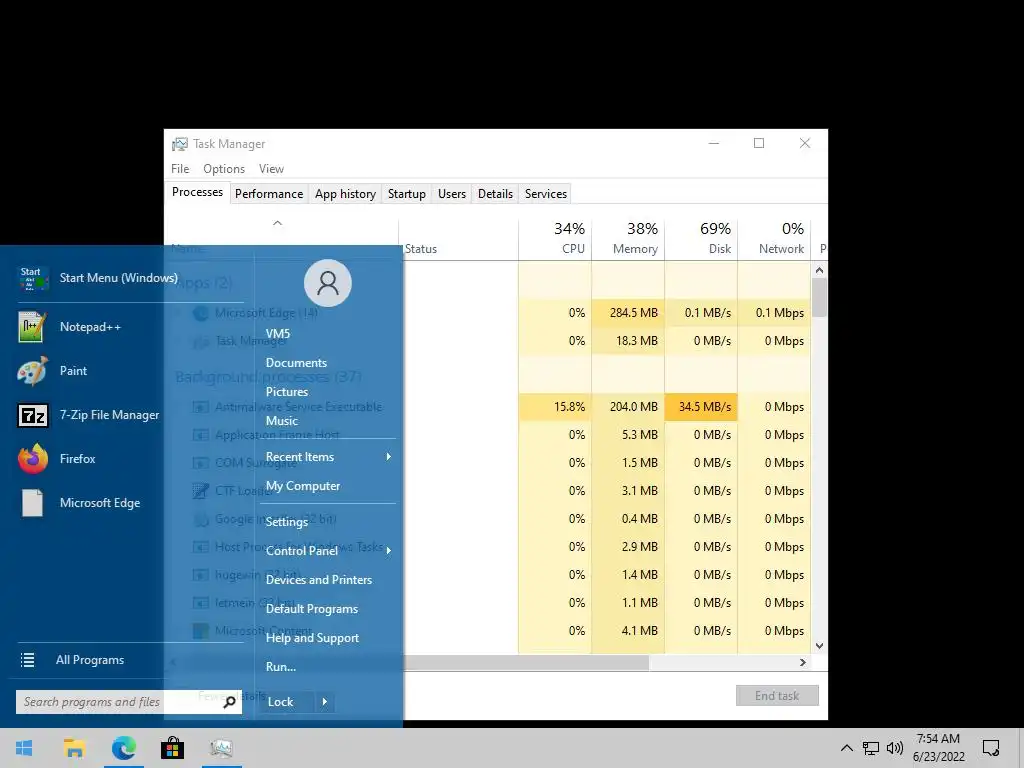The width and height of the screenshot is (1024, 768).
Task: Open Pictures from start menu
Action: [x=287, y=392]
